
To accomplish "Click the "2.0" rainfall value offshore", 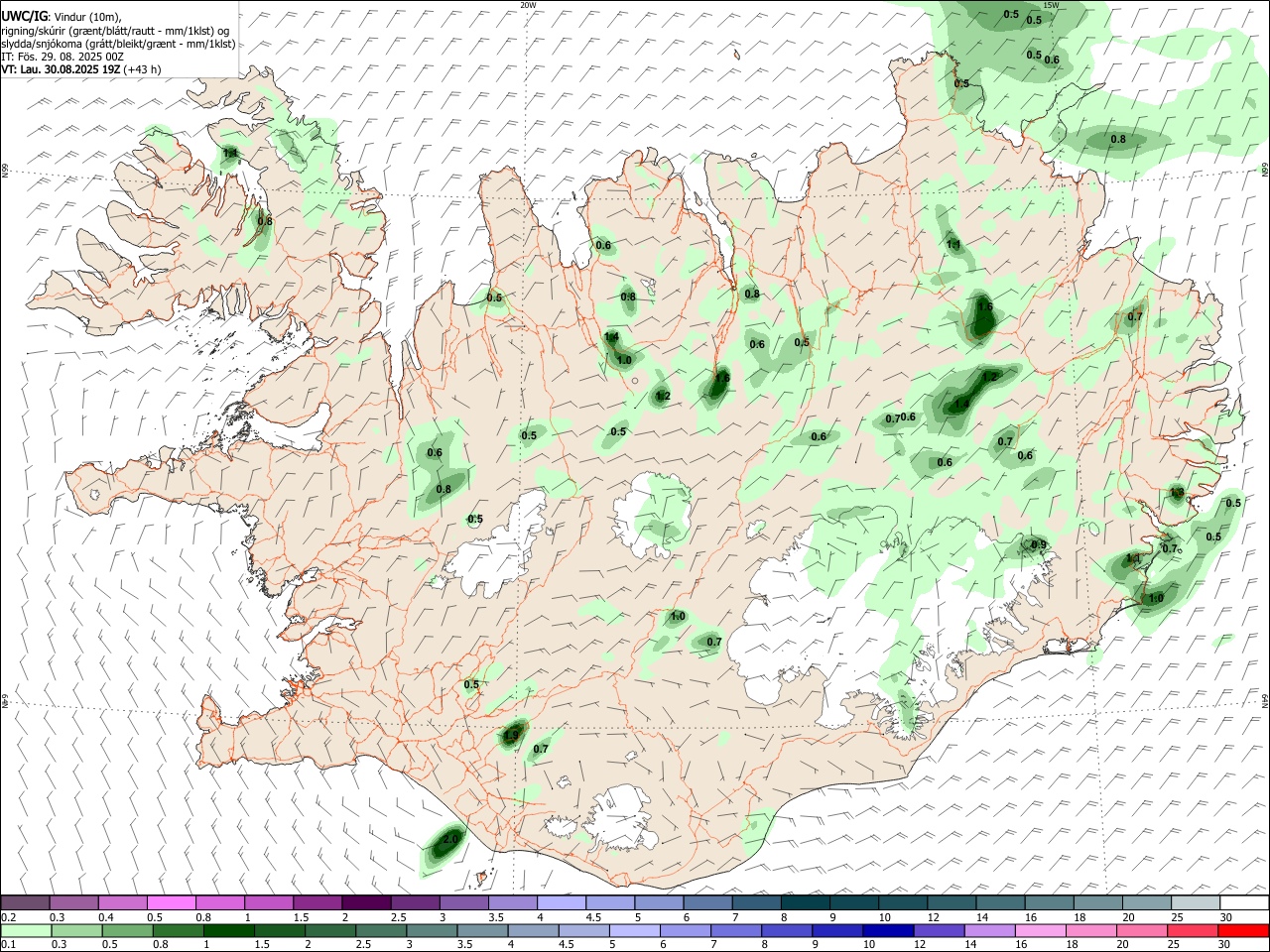I will tap(449, 839).
